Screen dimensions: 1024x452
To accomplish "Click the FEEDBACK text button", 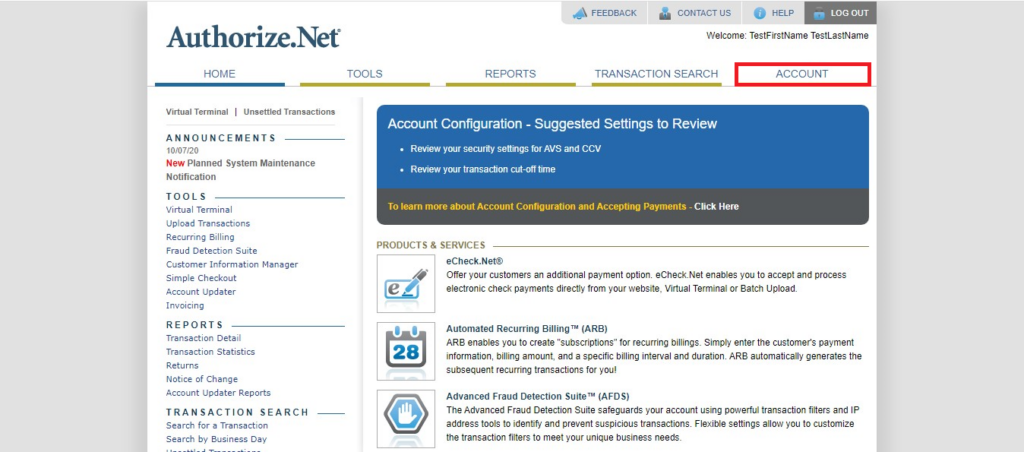I will coord(614,13).
